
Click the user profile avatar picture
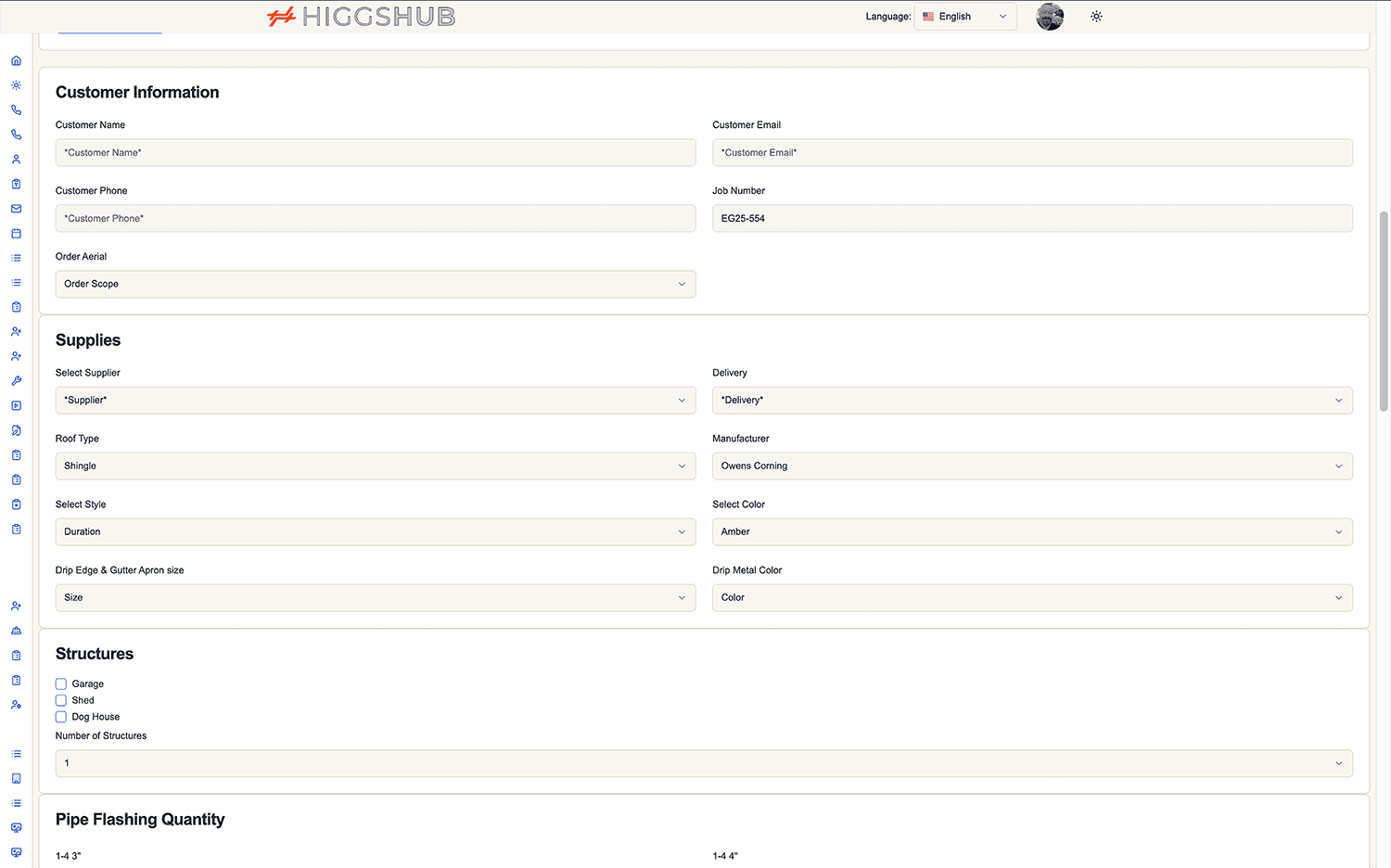[x=1049, y=16]
